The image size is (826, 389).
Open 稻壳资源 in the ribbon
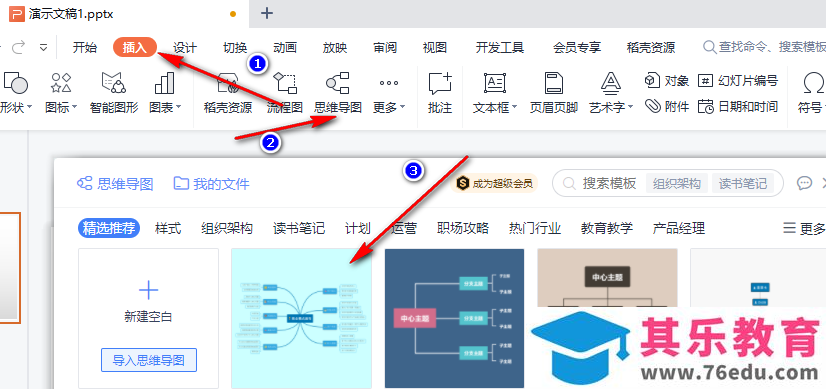click(228, 93)
